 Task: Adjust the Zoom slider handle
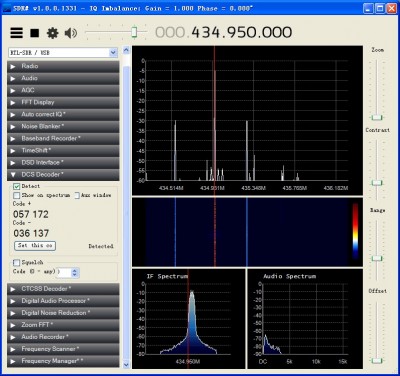pyautogui.click(x=377, y=117)
